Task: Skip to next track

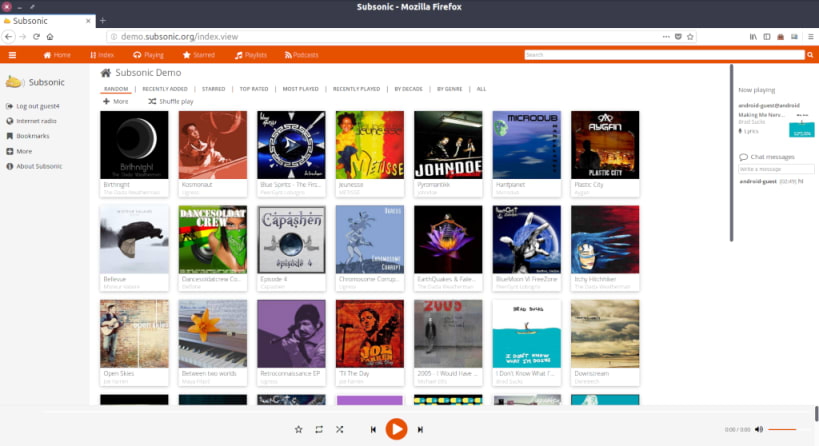Action: coord(420,429)
